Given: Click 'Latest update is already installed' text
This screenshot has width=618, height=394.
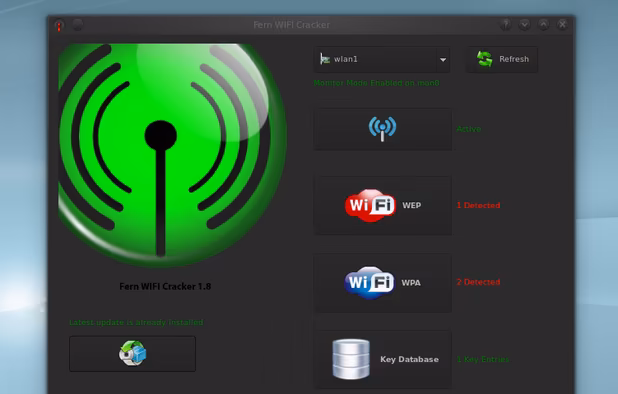Looking at the screenshot, I should coord(136,323).
